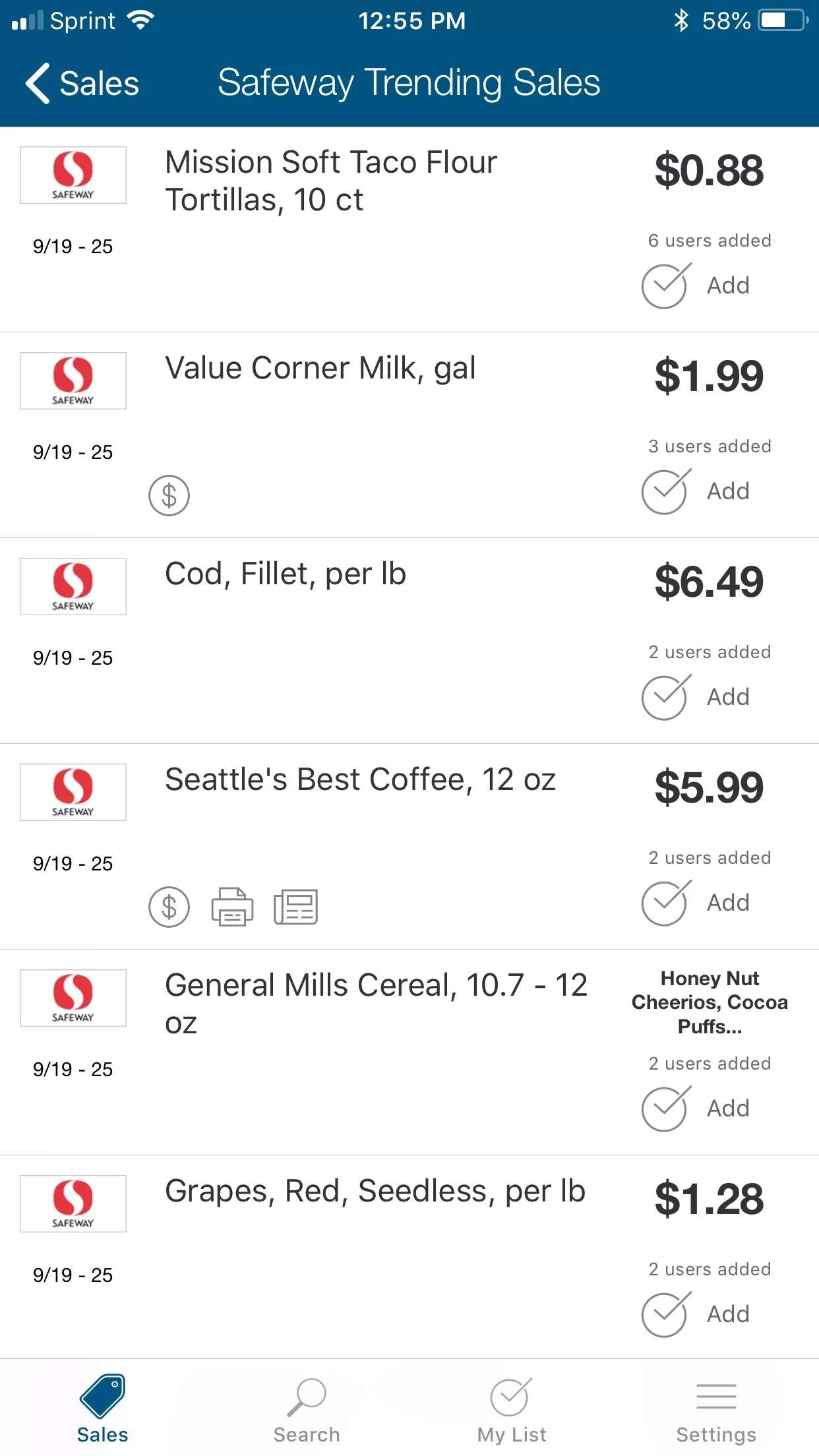Go back using the Sales chevron
Screen dimensions: 819x1456
point(82,83)
